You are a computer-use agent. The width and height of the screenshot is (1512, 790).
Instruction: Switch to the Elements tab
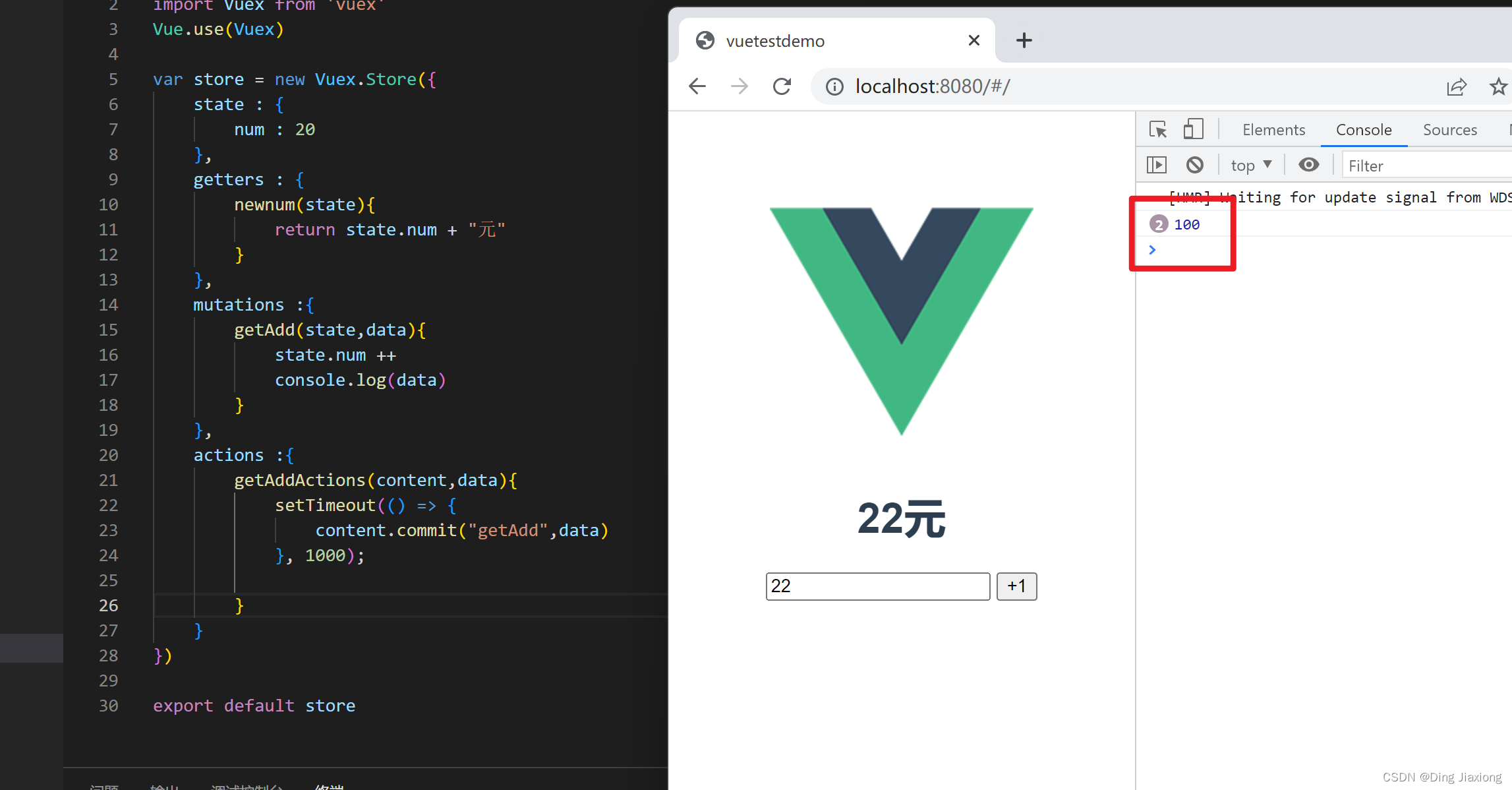(1273, 130)
